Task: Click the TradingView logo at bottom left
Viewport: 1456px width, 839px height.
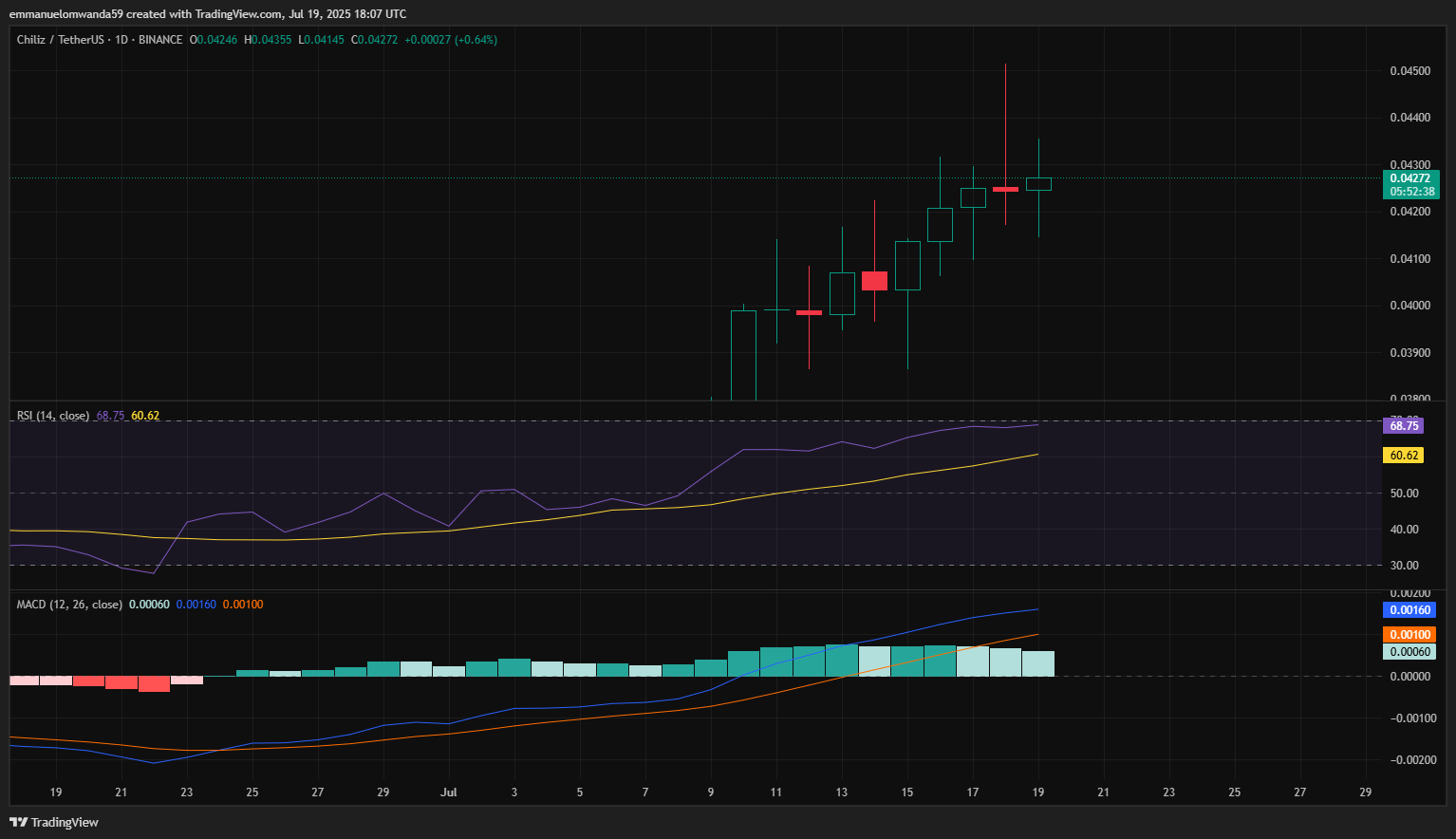Action: [54, 822]
